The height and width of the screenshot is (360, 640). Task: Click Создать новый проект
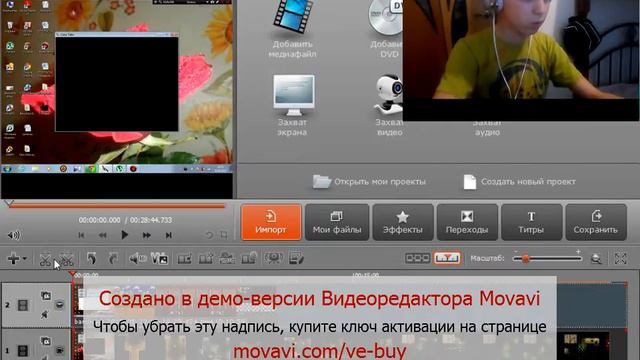click(520, 182)
